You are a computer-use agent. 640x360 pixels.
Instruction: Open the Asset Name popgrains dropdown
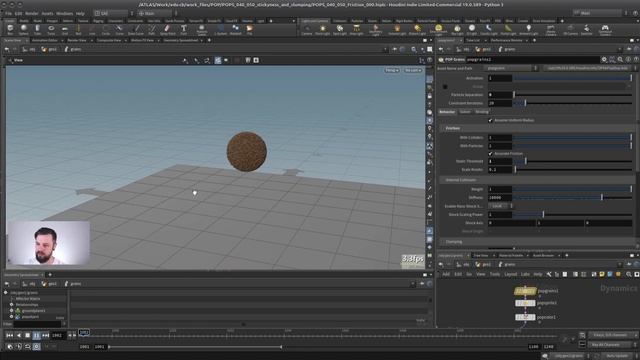(512, 68)
